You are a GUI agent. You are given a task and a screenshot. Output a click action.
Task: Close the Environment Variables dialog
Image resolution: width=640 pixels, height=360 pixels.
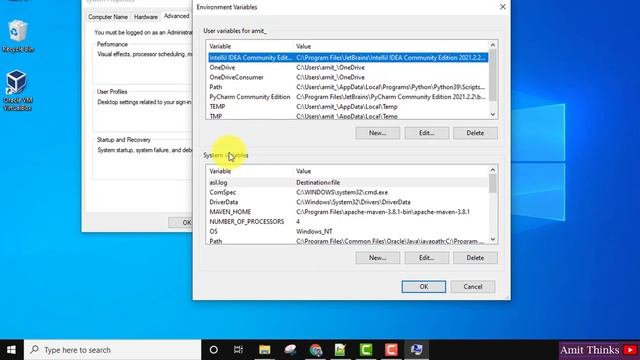tap(502, 7)
